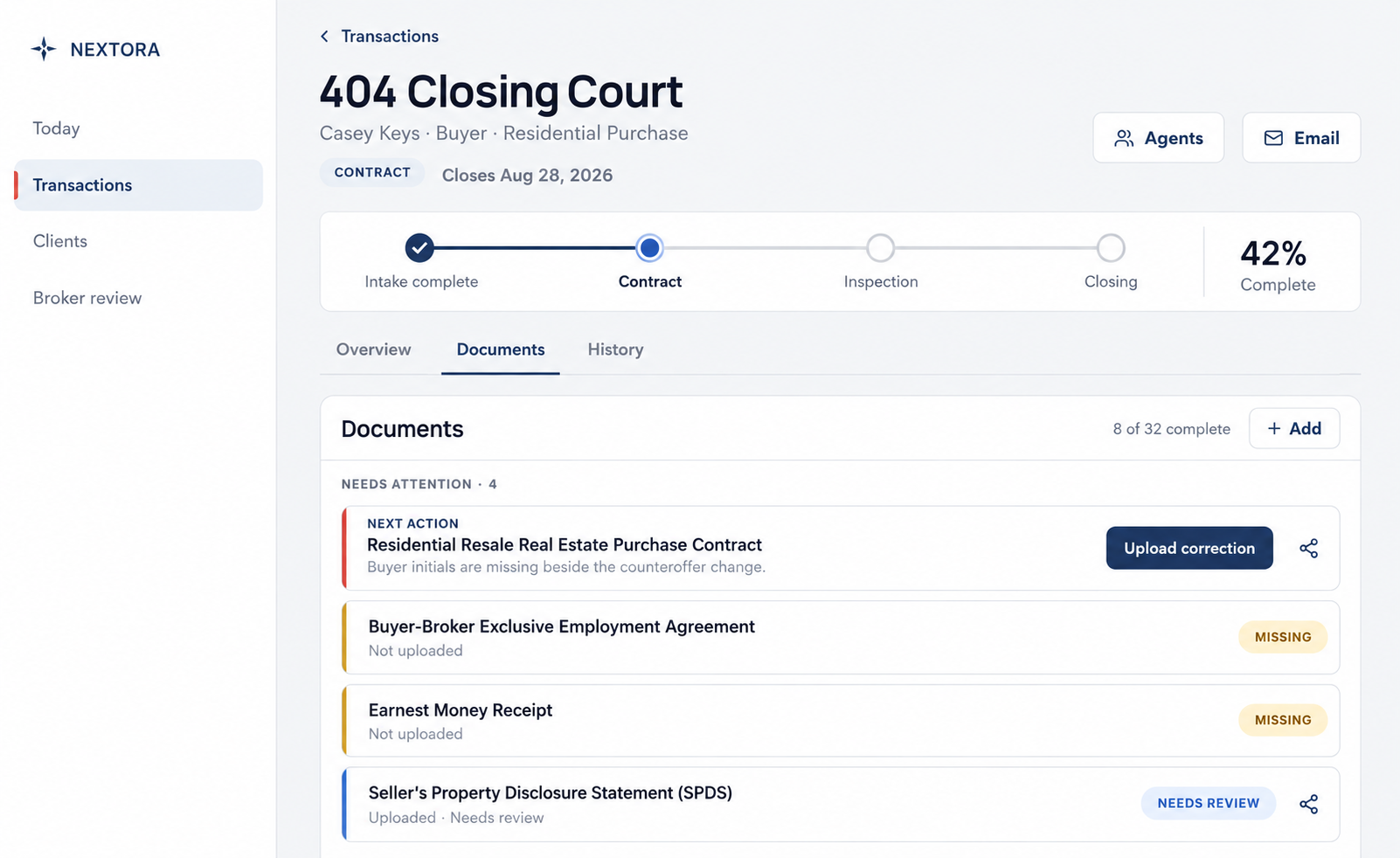This screenshot has height=858, width=1400.
Task: Select the Contract progress step marker
Action: click(649, 248)
